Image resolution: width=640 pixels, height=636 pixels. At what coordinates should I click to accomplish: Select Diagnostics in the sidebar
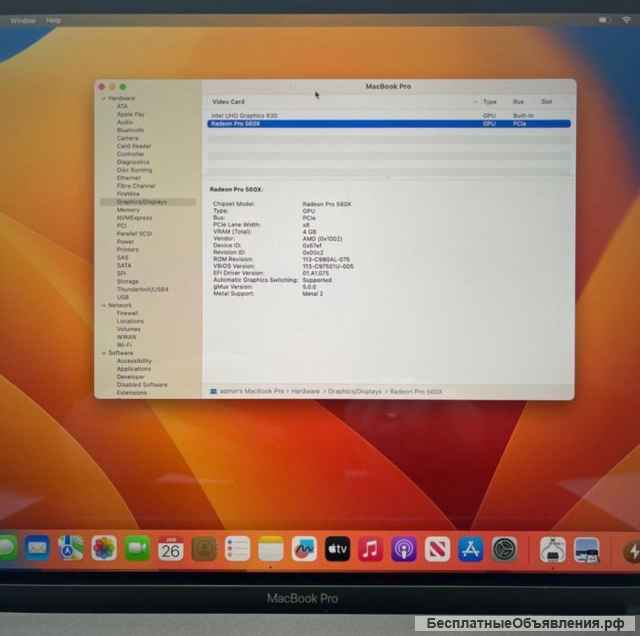(133, 162)
